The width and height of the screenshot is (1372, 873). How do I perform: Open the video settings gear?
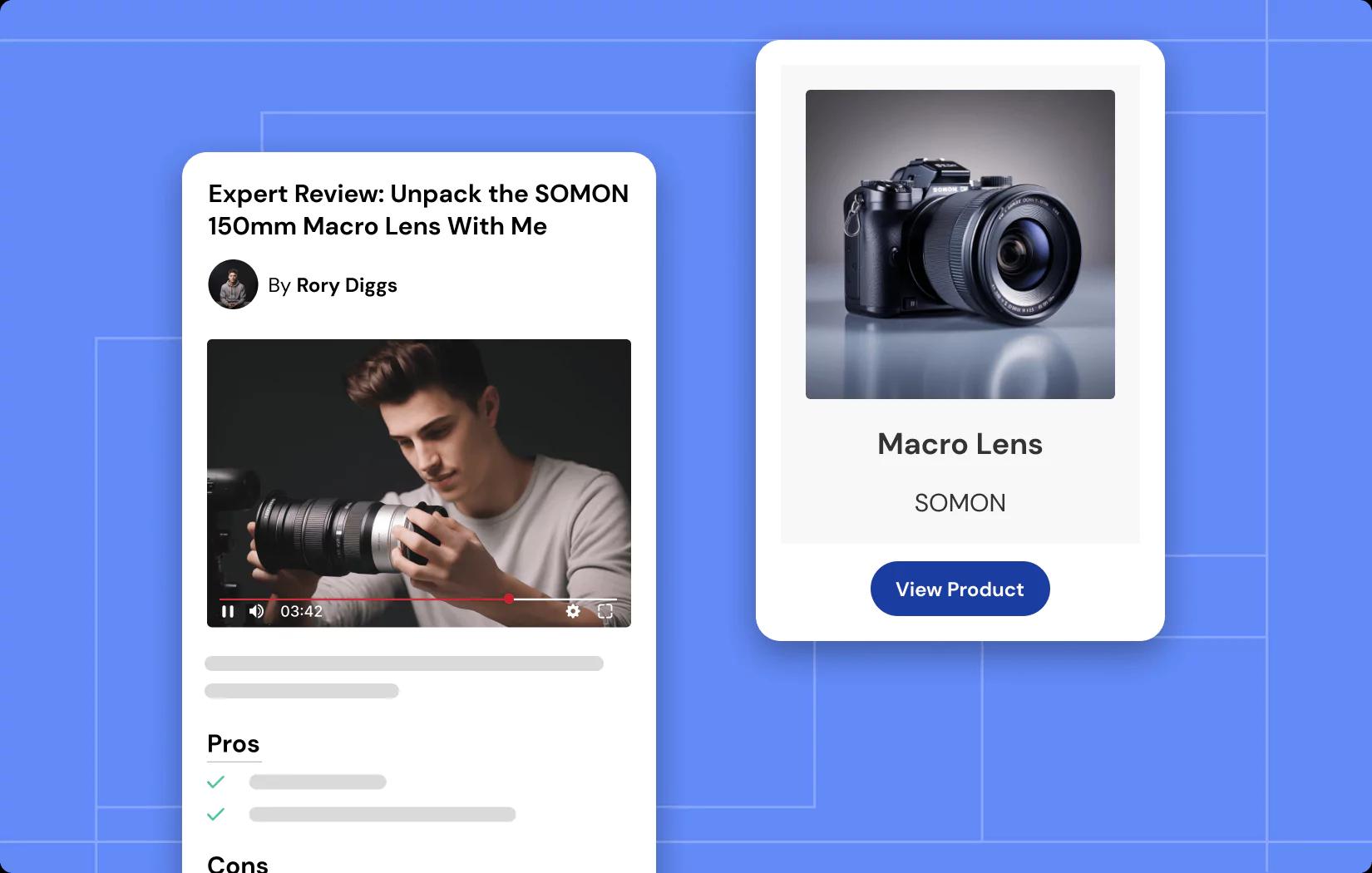pyautogui.click(x=573, y=612)
